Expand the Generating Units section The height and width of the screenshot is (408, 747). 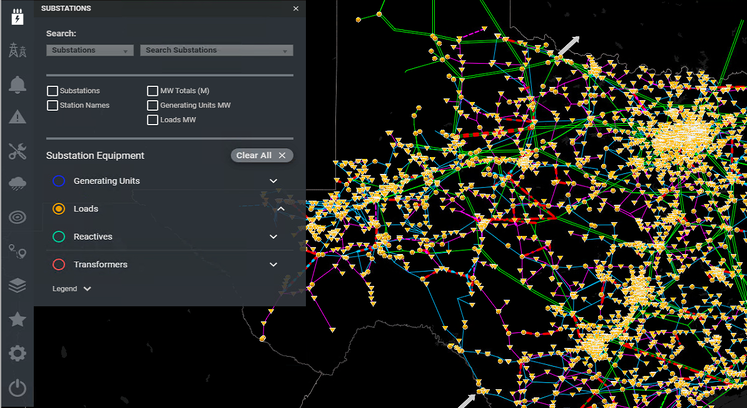[x=273, y=181]
